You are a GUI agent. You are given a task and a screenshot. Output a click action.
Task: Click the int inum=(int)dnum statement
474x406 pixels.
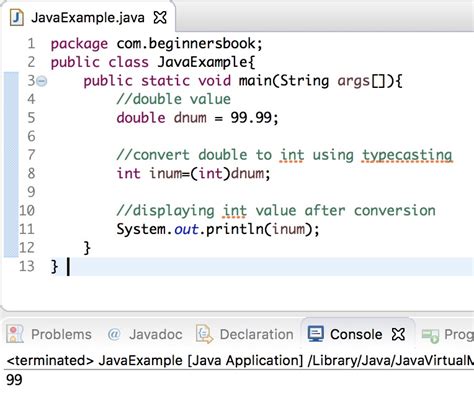pos(193,174)
